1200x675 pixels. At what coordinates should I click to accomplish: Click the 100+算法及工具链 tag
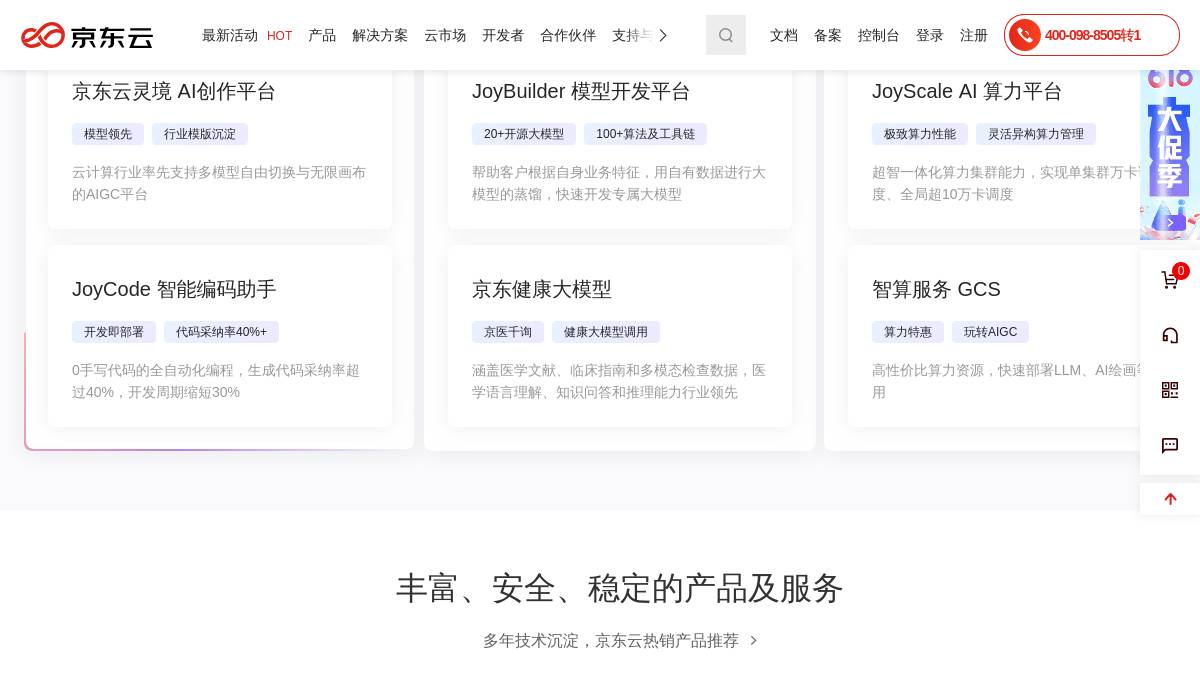click(x=645, y=134)
